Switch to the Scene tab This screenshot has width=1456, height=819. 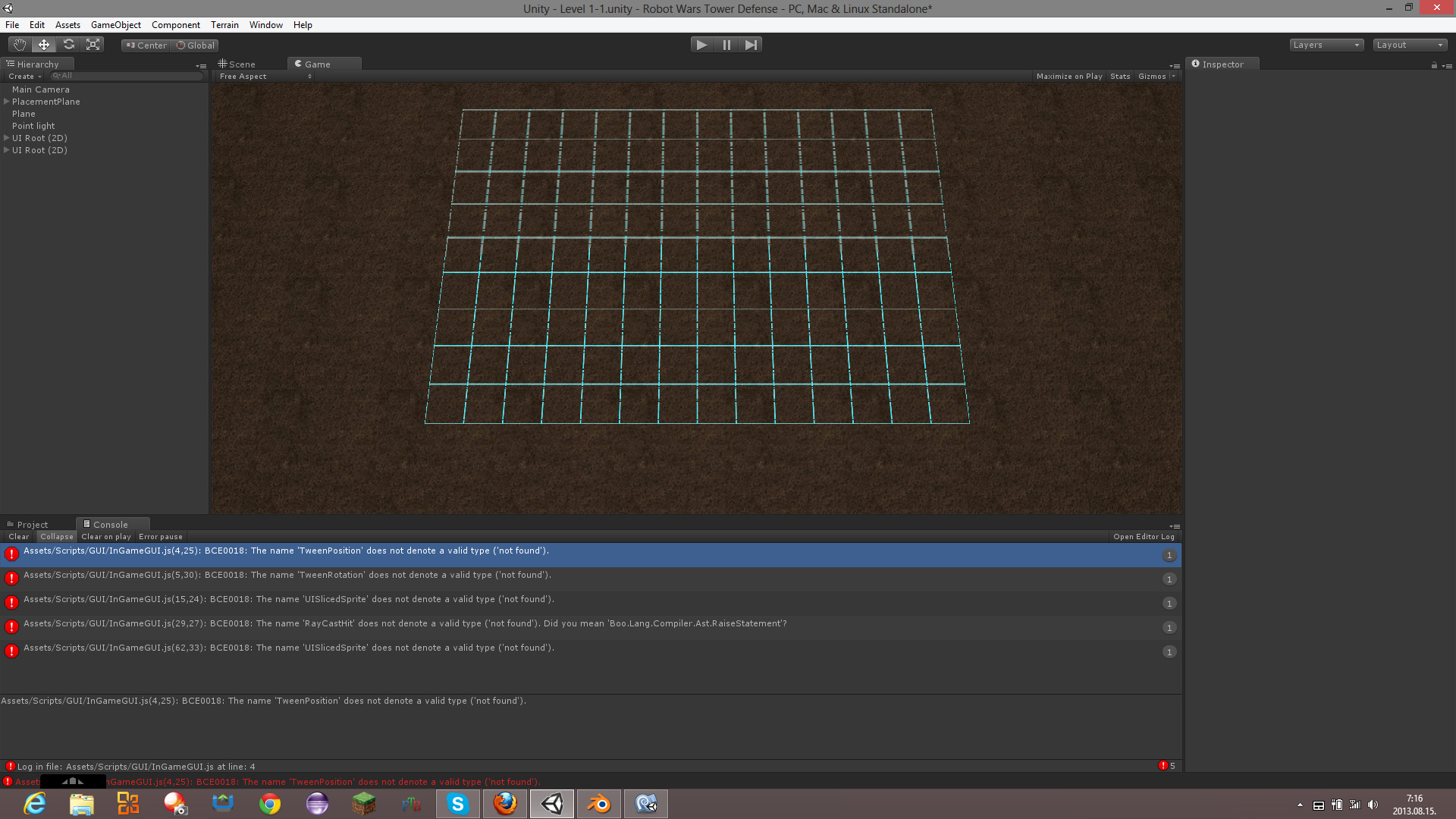click(237, 64)
